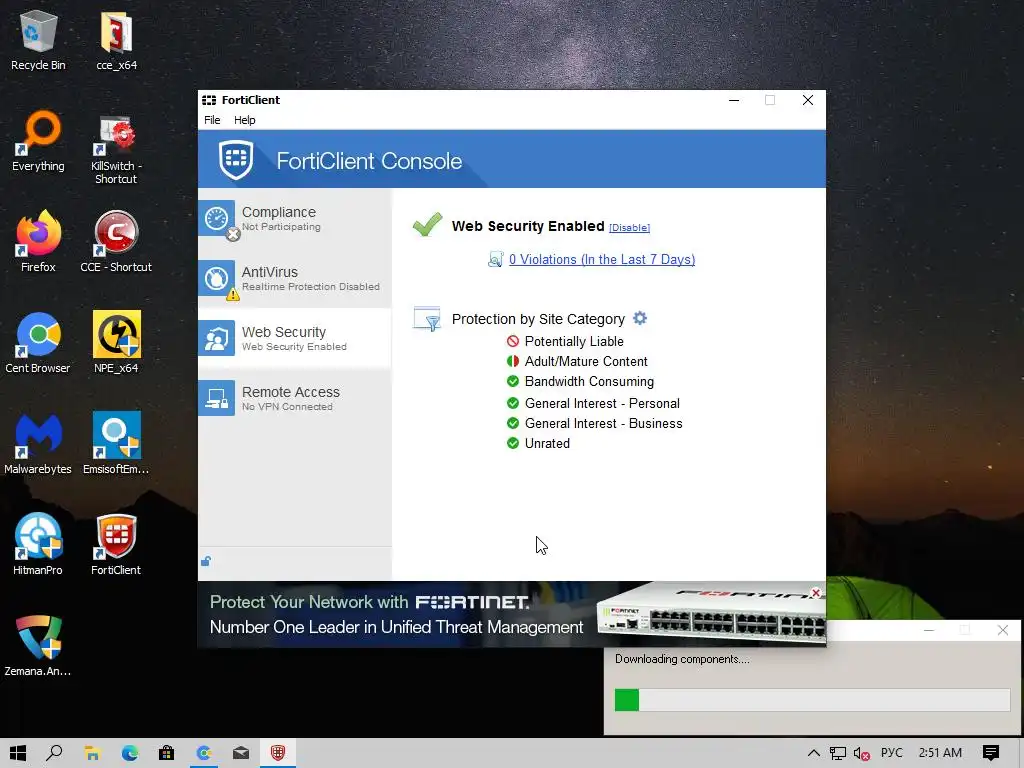Image resolution: width=1024 pixels, height=768 pixels.
Task: Open the File menu
Action: pos(212,120)
